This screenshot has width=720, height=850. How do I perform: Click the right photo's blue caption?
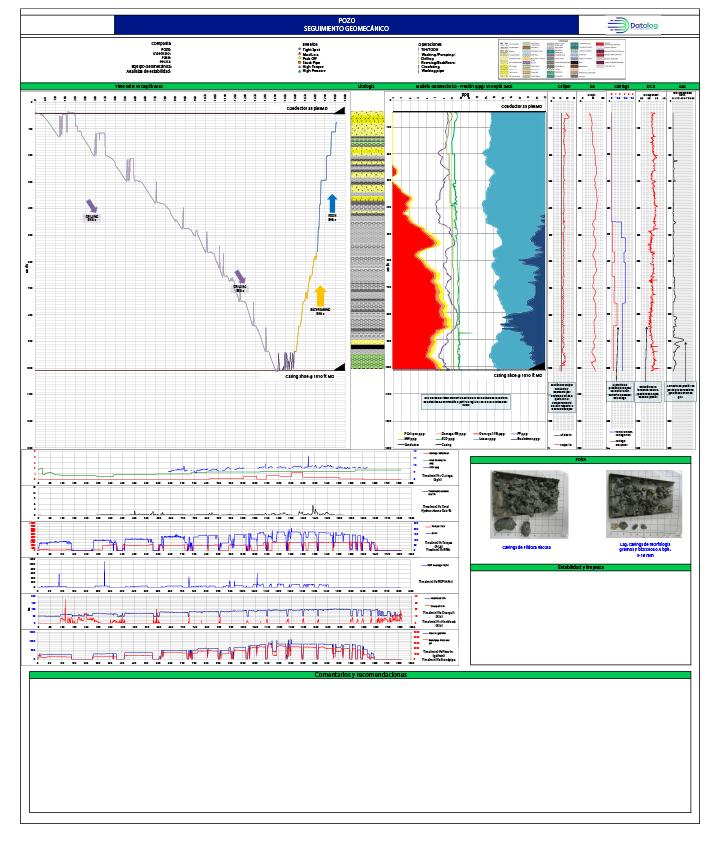click(645, 549)
